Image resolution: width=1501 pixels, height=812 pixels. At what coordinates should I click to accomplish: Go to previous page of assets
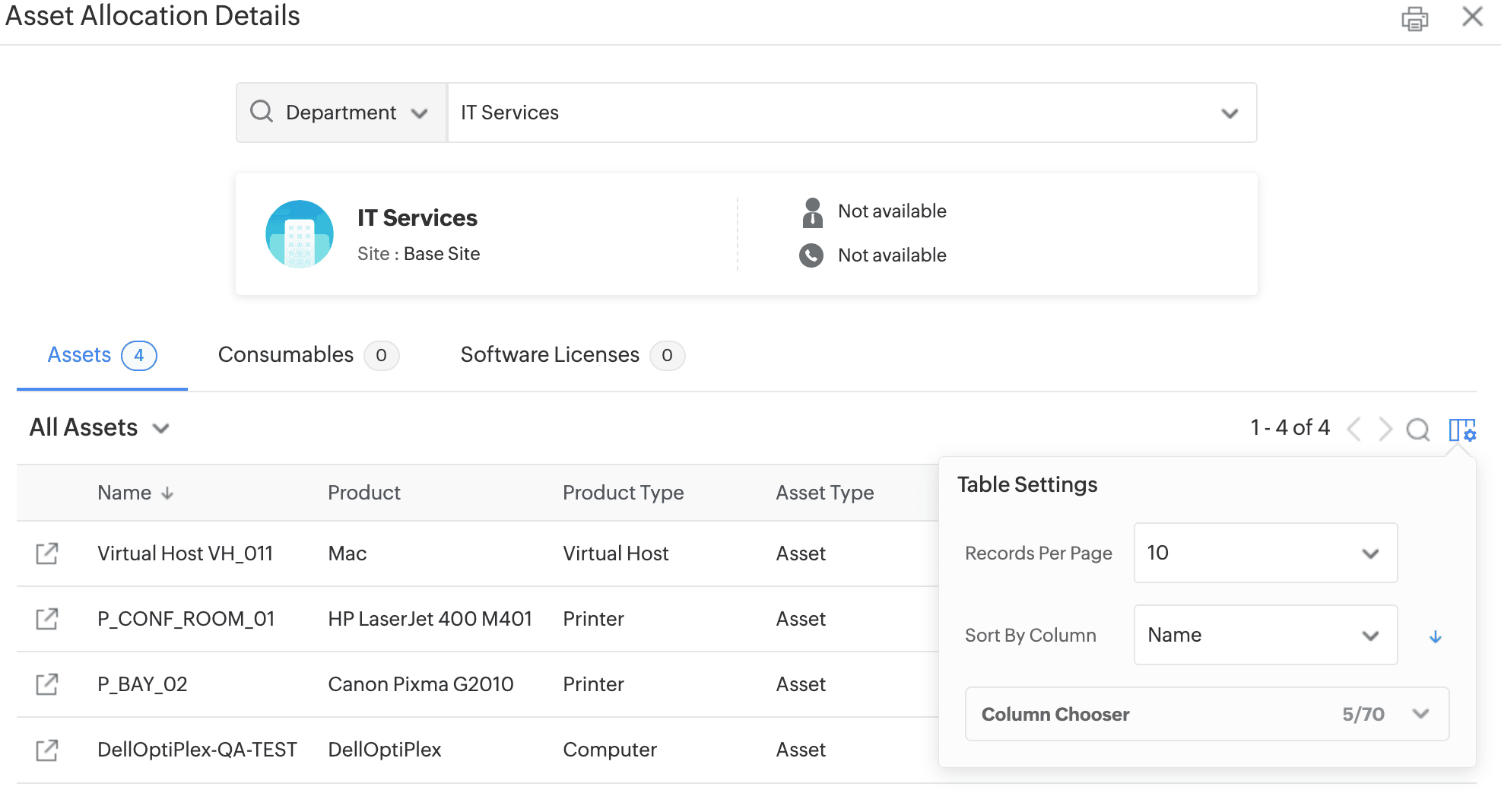click(1353, 430)
